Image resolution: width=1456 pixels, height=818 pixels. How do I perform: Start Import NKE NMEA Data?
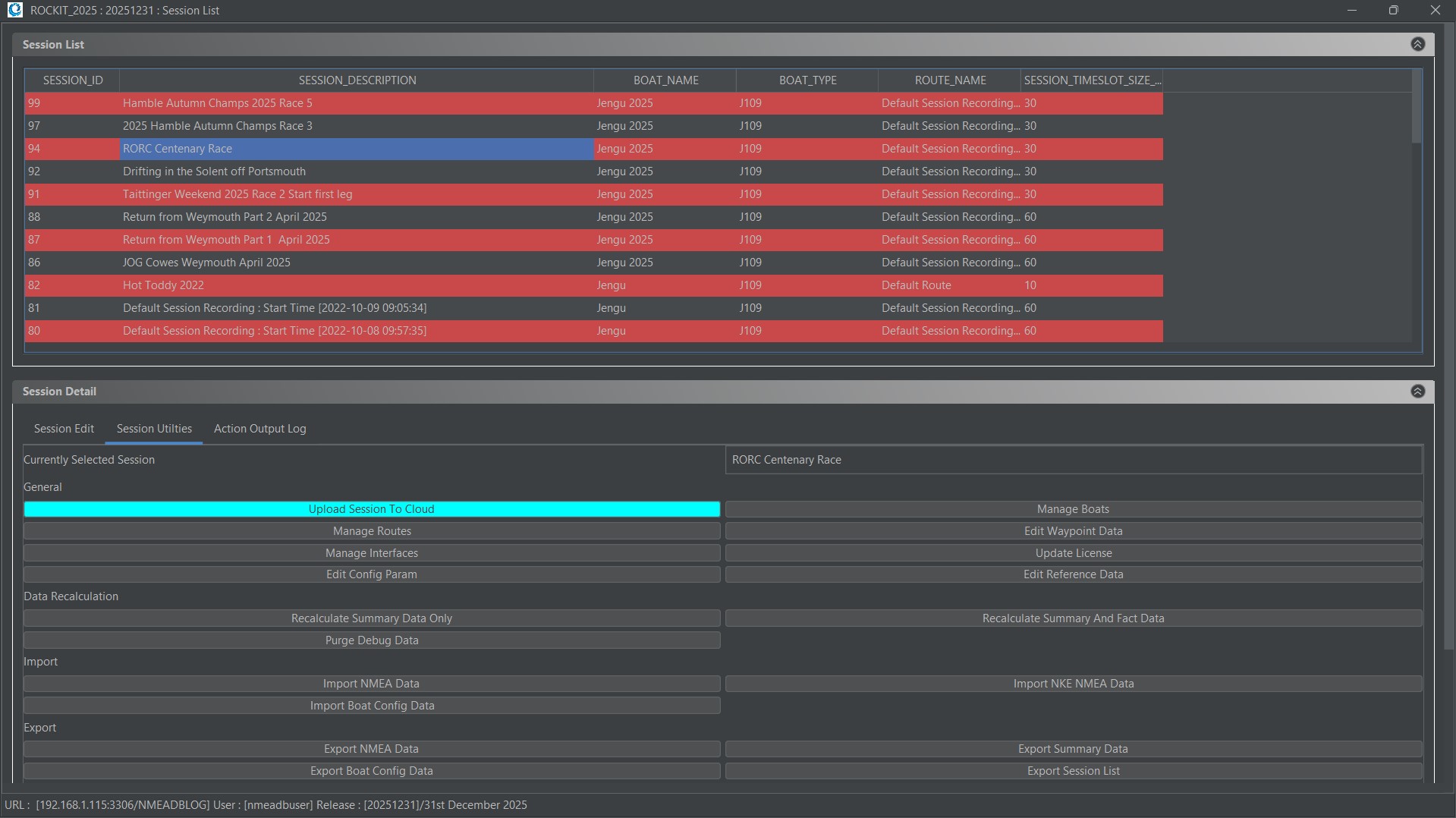pos(1073,684)
